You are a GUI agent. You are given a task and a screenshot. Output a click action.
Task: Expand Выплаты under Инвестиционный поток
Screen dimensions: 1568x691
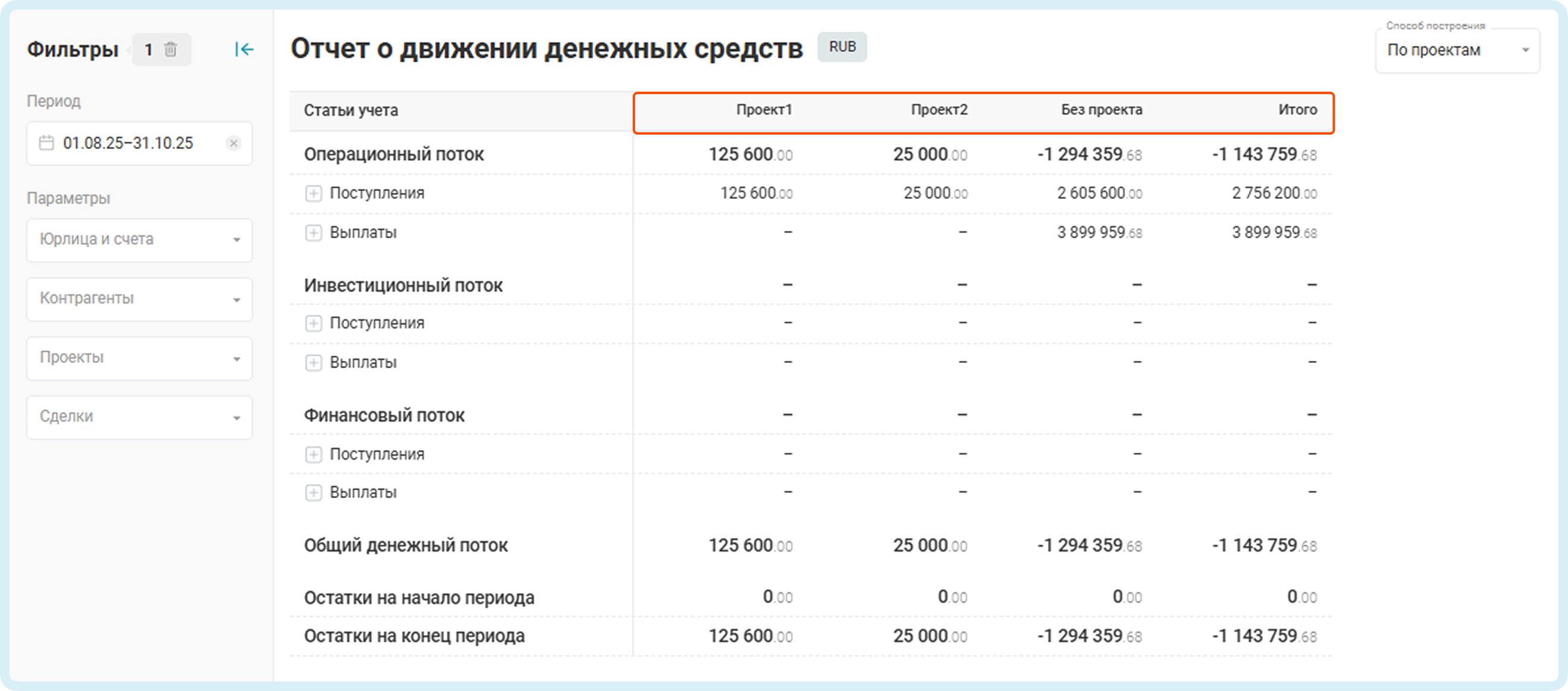(313, 363)
